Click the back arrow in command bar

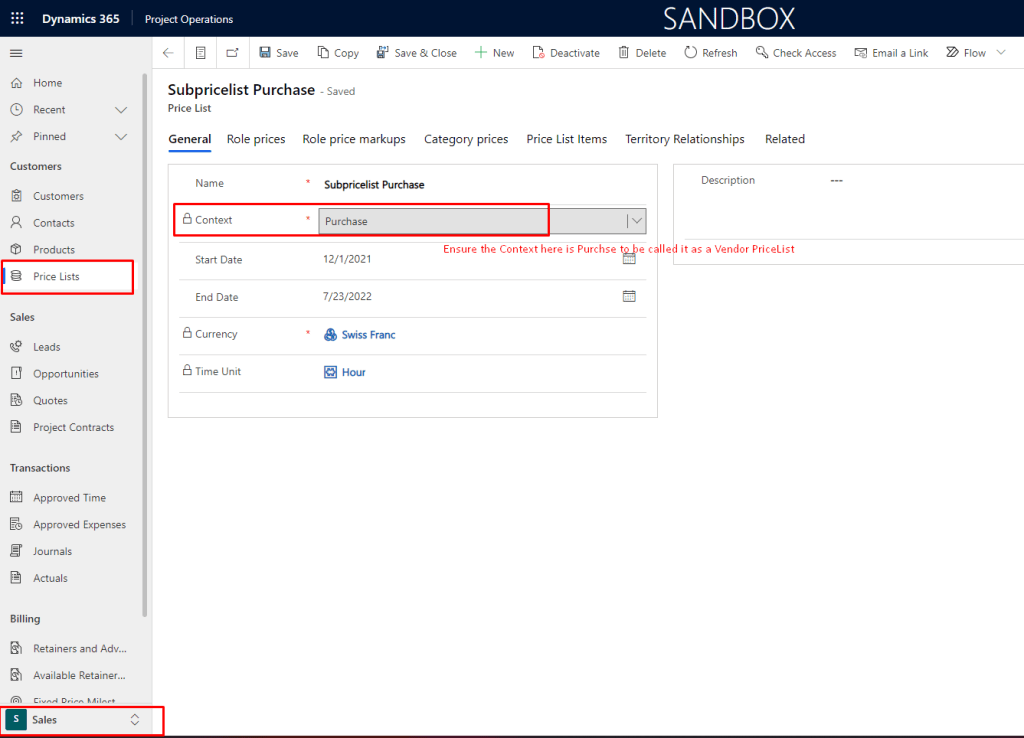[x=168, y=53]
